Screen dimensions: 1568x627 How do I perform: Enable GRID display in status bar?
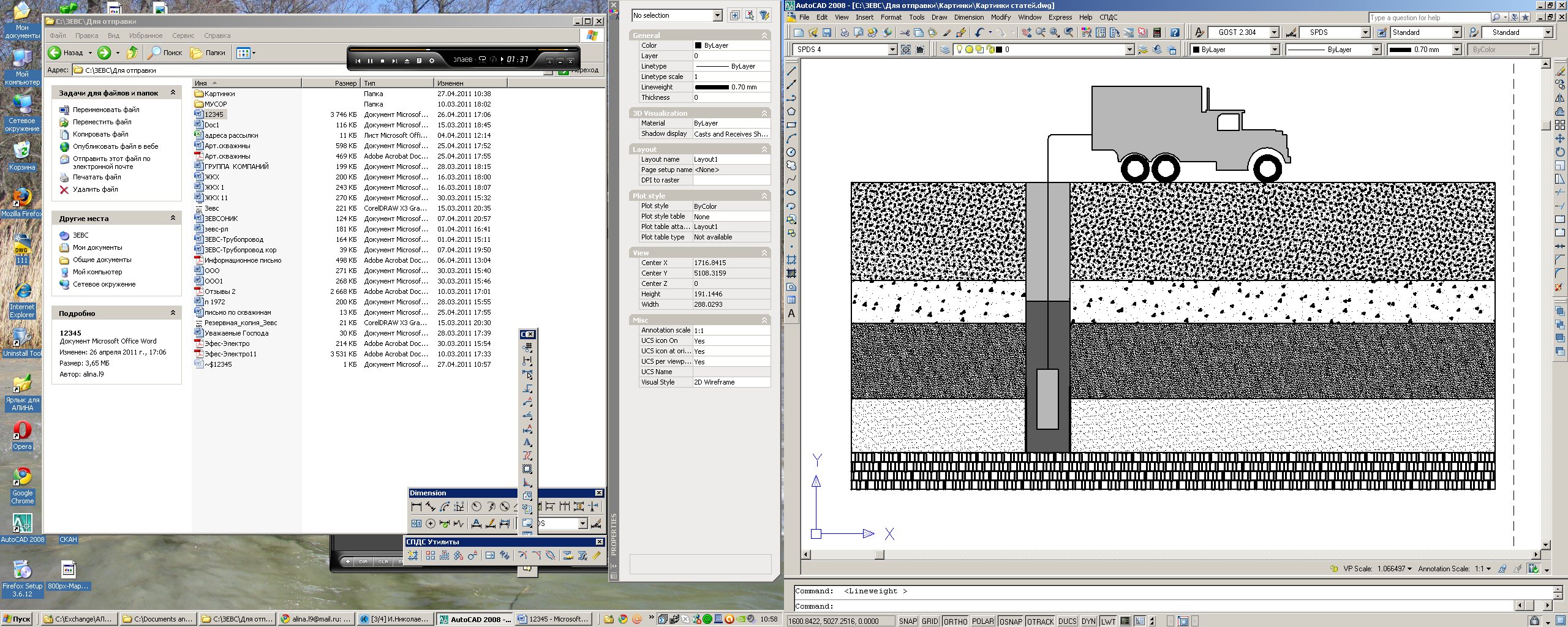click(x=930, y=621)
